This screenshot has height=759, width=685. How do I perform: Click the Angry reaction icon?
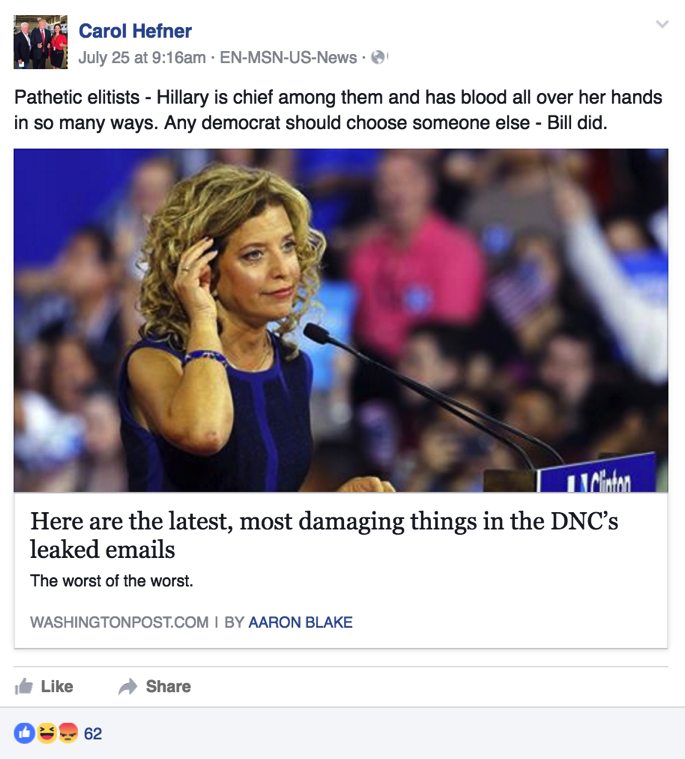coord(68,733)
